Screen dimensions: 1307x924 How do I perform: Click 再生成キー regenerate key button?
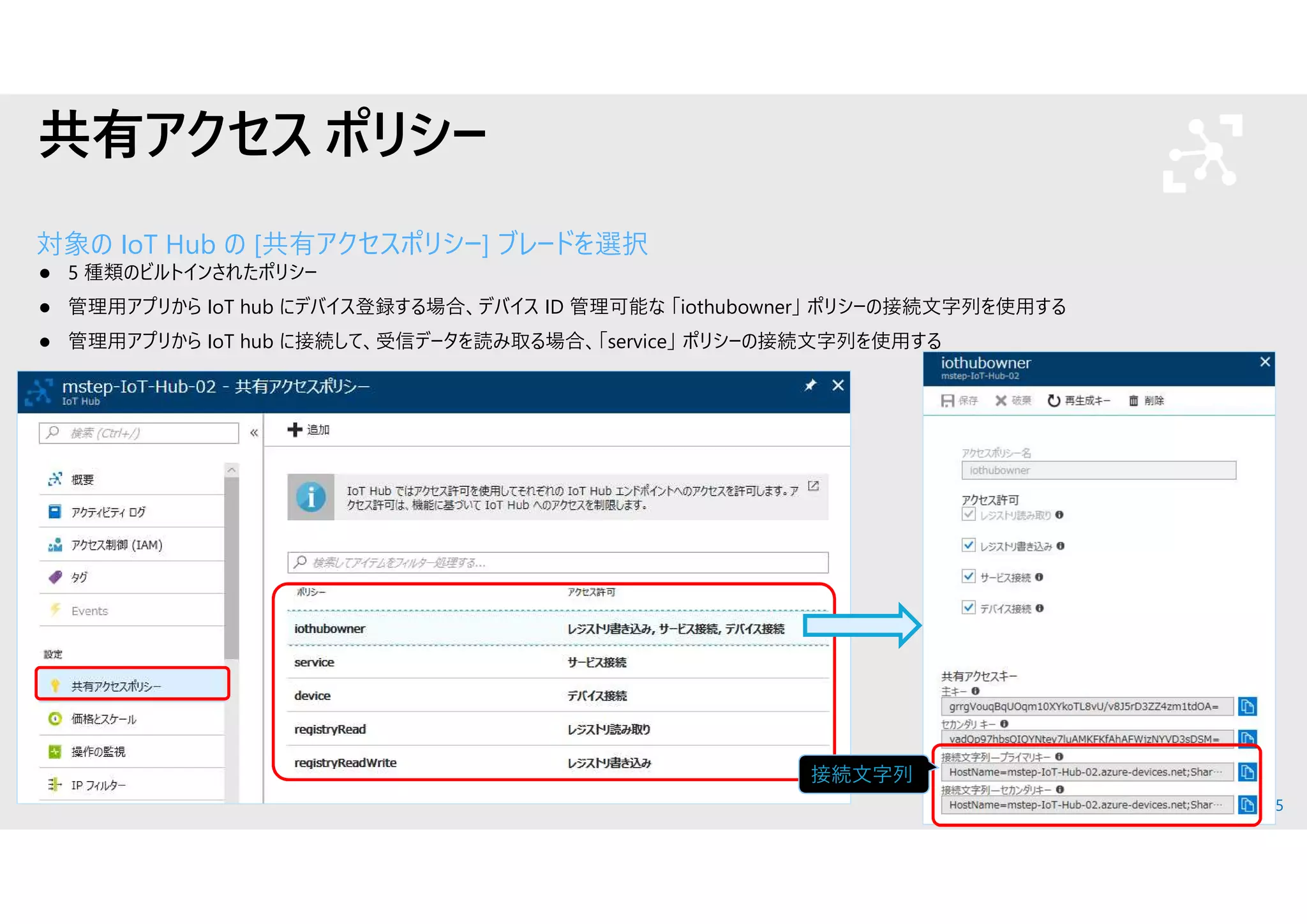[1079, 401]
